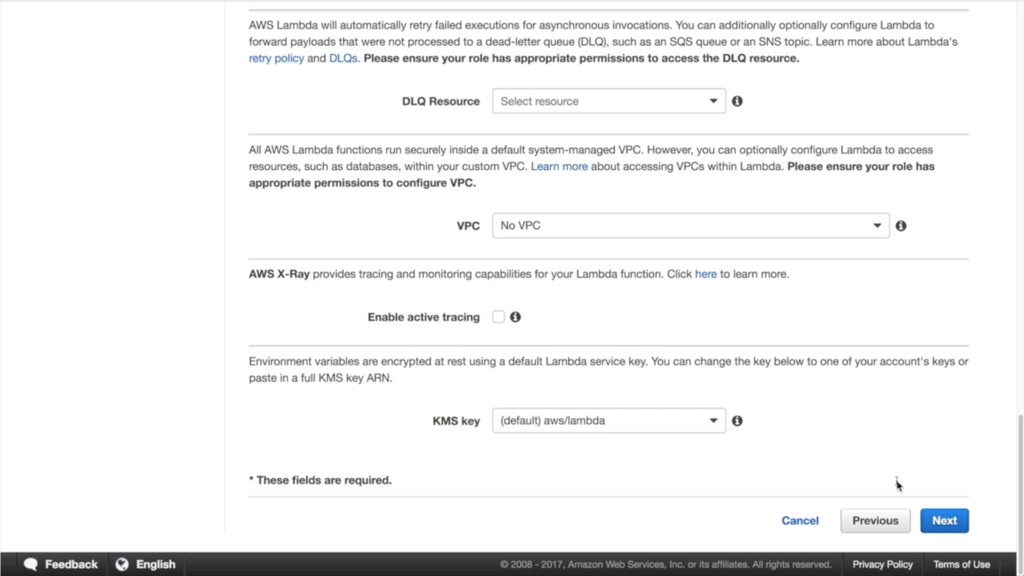Click the info icon beside DLQ Resource
The height and width of the screenshot is (576, 1024).
point(737,101)
